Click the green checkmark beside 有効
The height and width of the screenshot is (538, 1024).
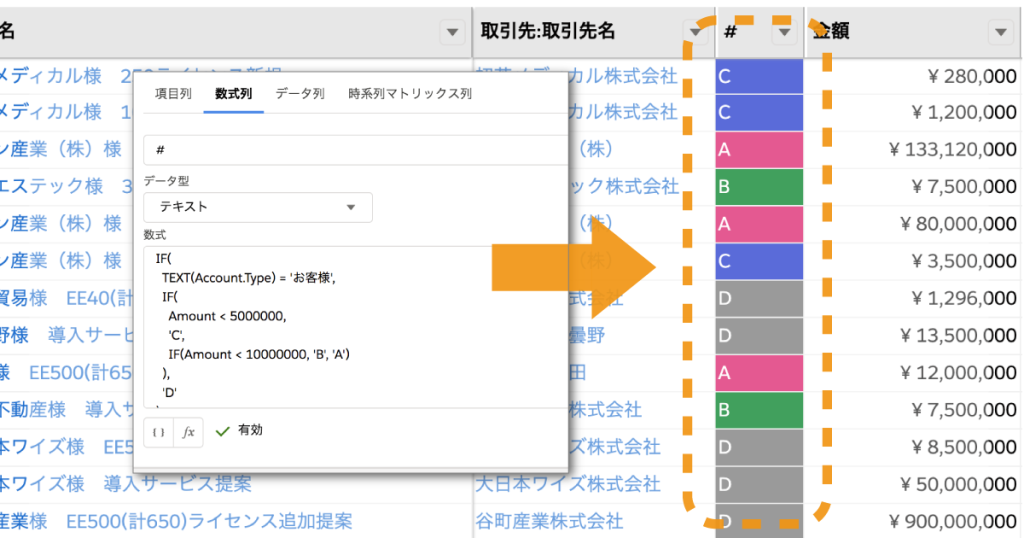[x=222, y=431]
